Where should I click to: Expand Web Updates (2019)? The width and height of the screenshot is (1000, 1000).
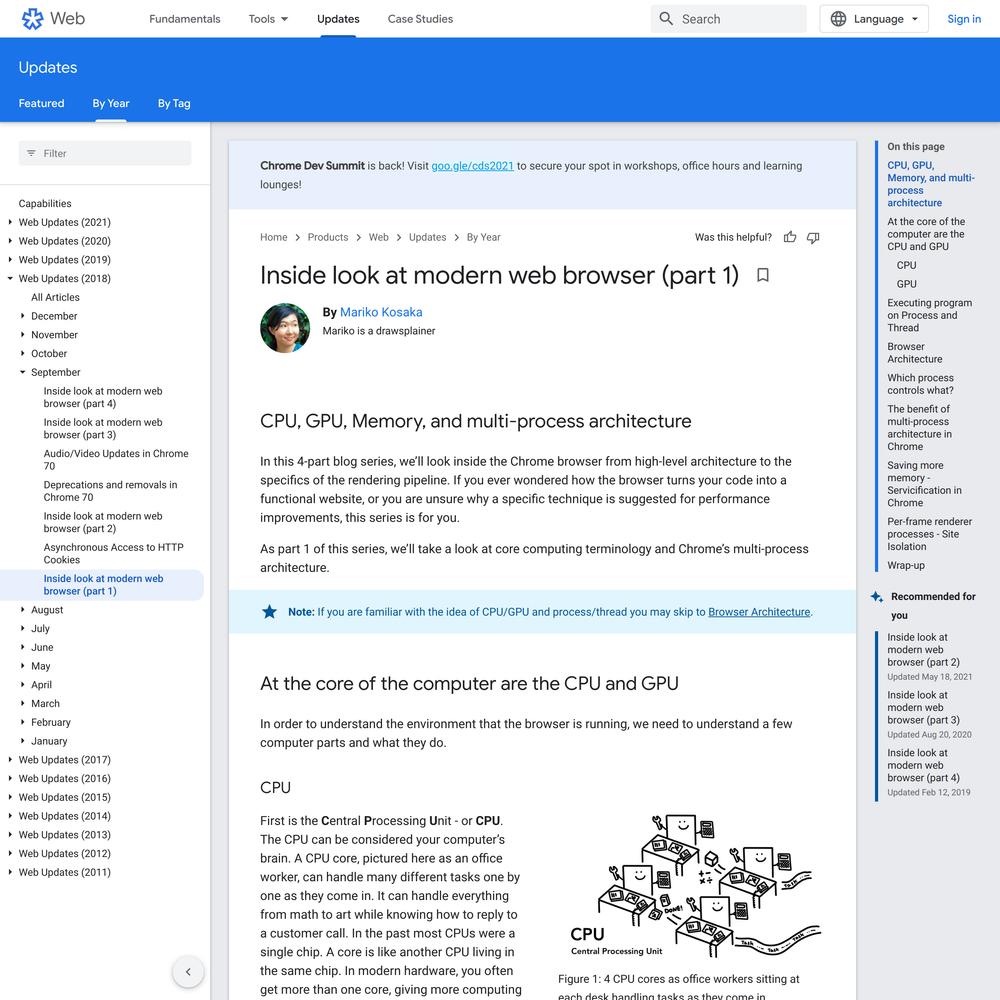(10, 260)
